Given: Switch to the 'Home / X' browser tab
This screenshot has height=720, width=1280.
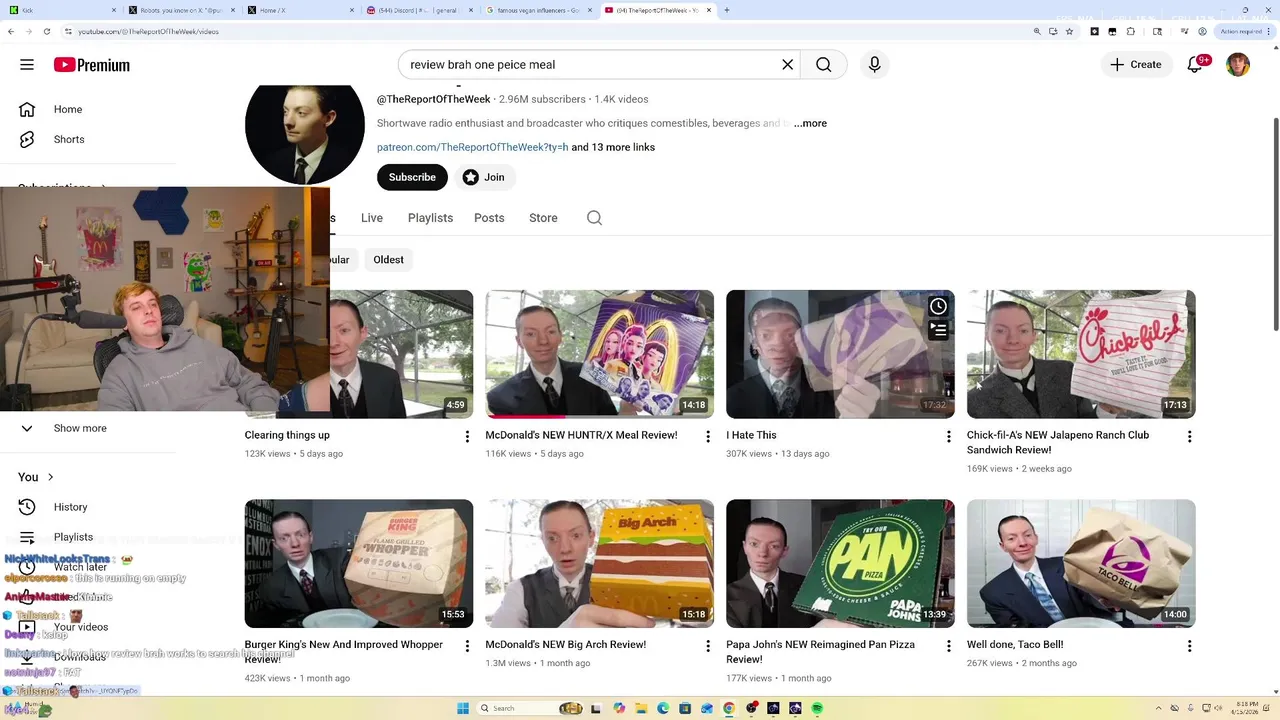Looking at the screenshot, I should coord(300,10).
